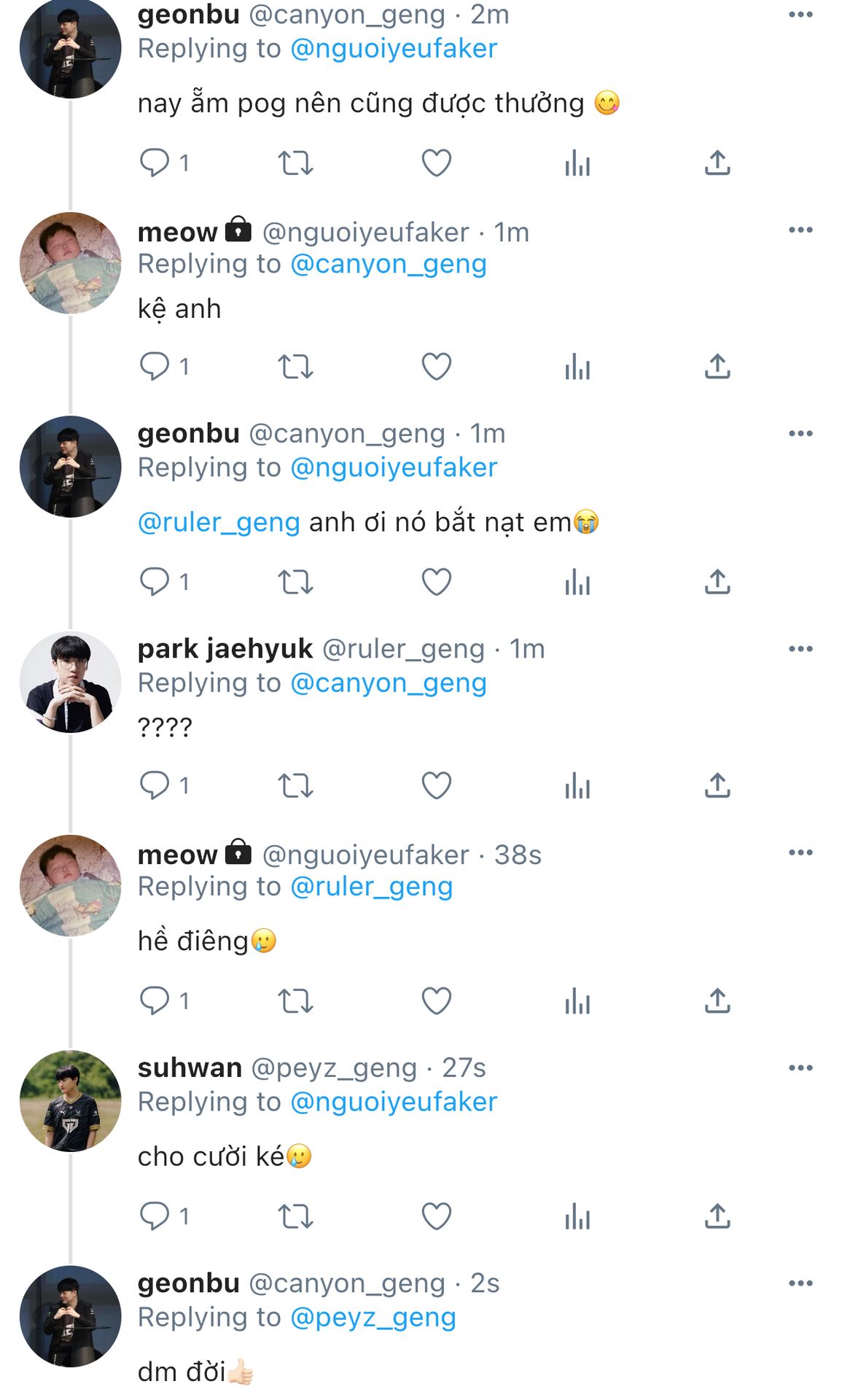Open the @peyz_geng link in the last reply

point(373,1317)
